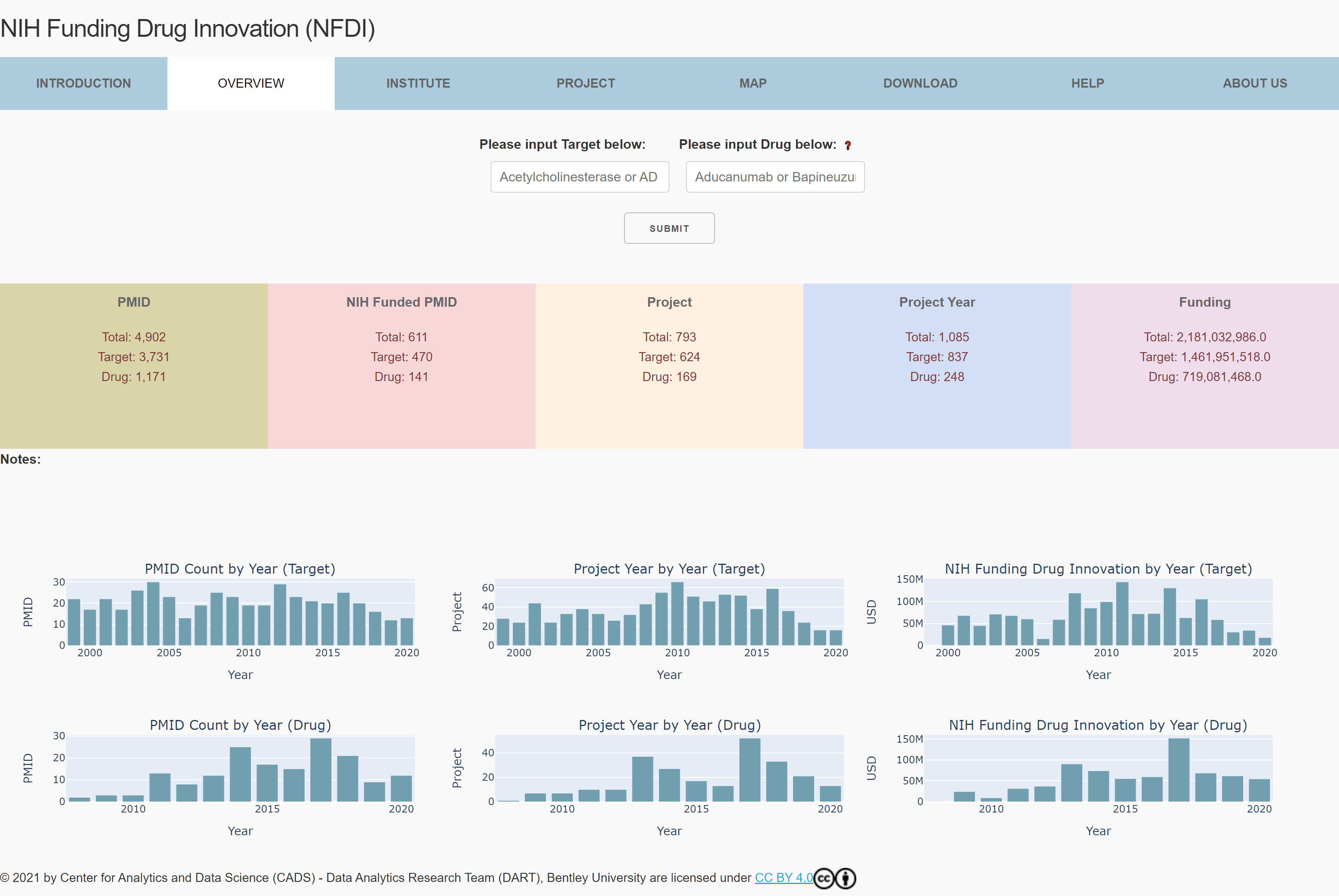Select the PROJECT tab

point(586,83)
